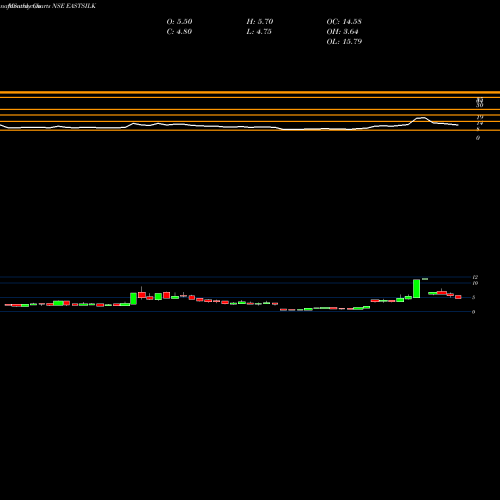Click the tallest green candlestick near the right
Image resolution: width=500 pixels, height=500 pixels.
tap(416, 289)
